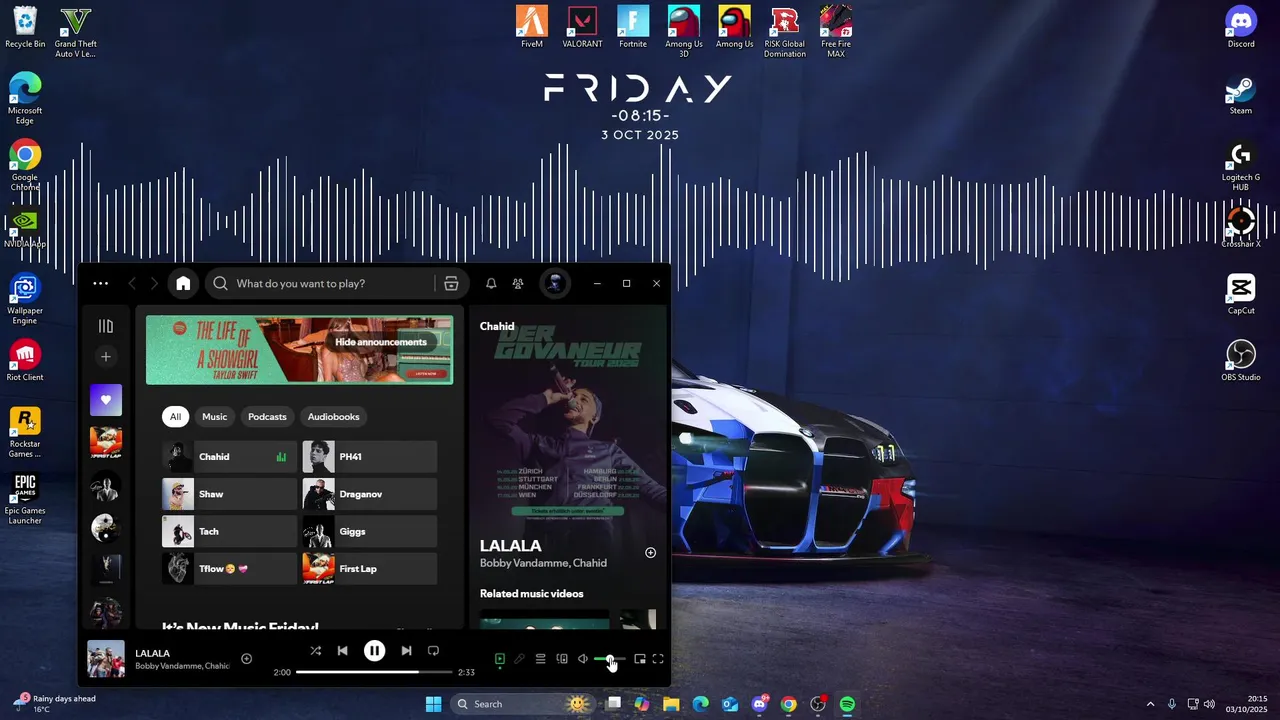Click Chahid heading in Now Playing panel
Screen dimensions: 1280x720
pyautogui.click(x=497, y=326)
